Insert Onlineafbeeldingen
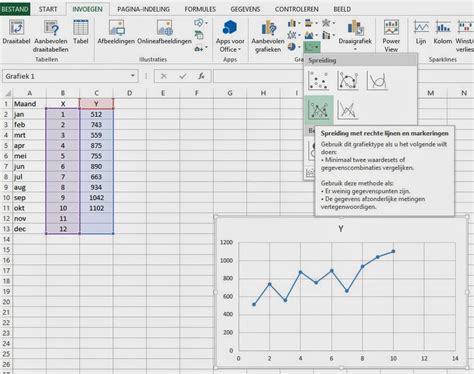474x374 pixels. point(164,32)
